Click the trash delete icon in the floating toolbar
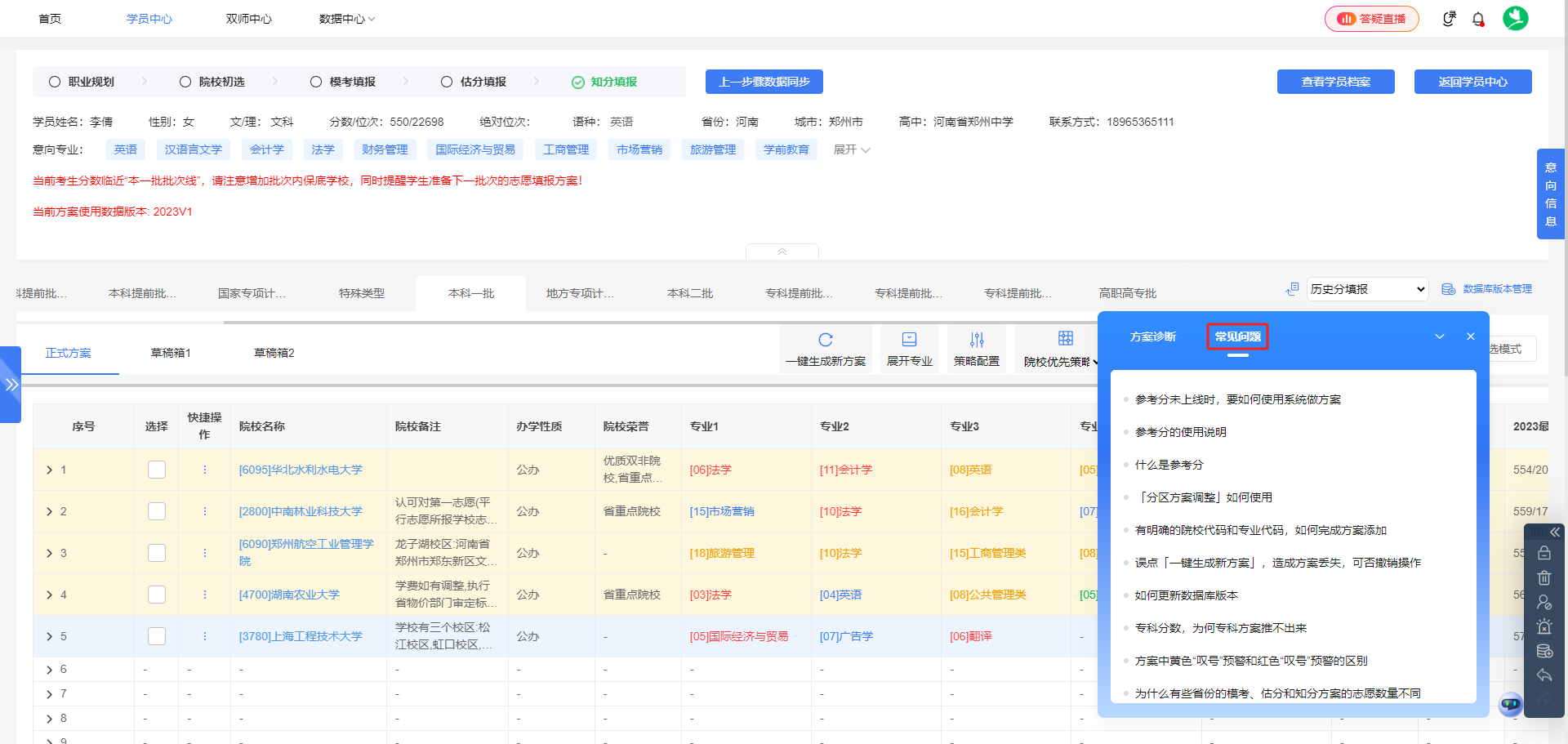This screenshot has width=1568, height=744. (x=1543, y=578)
